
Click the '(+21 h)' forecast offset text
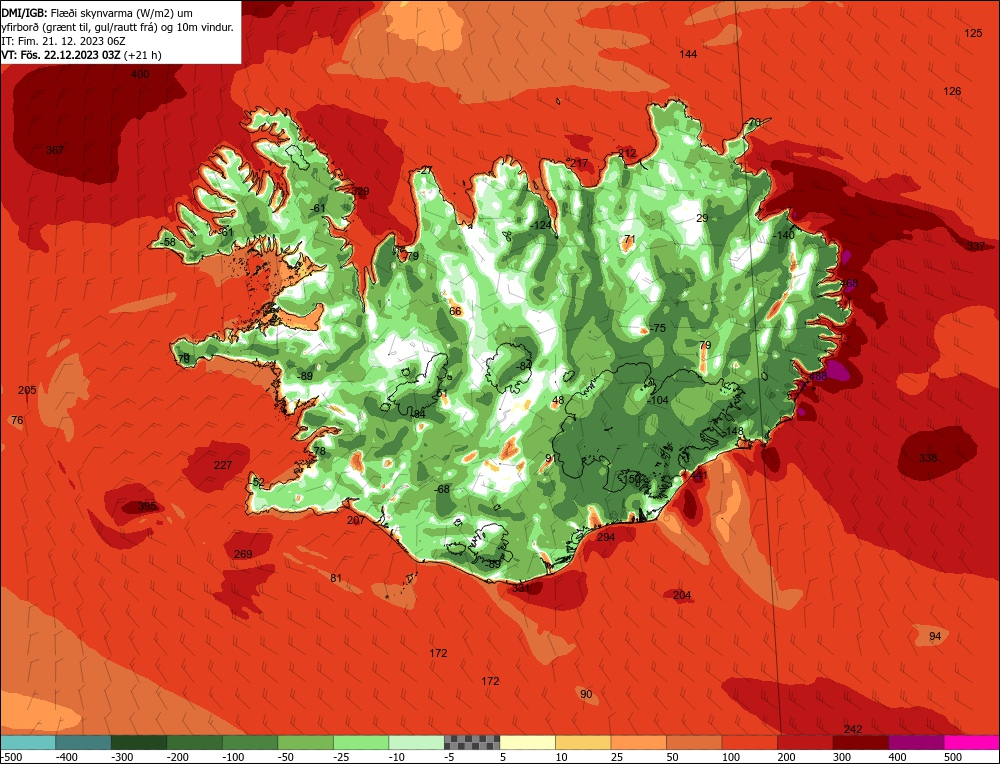143,55
